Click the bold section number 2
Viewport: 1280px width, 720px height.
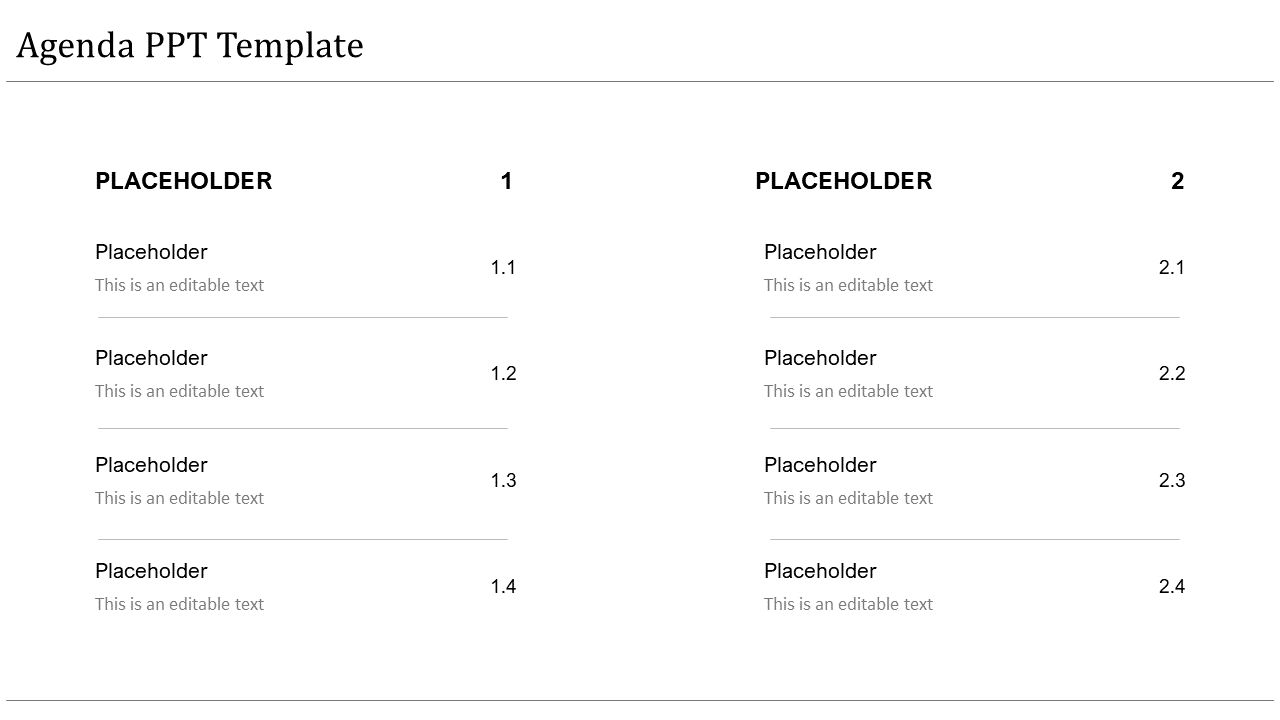tap(1177, 181)
